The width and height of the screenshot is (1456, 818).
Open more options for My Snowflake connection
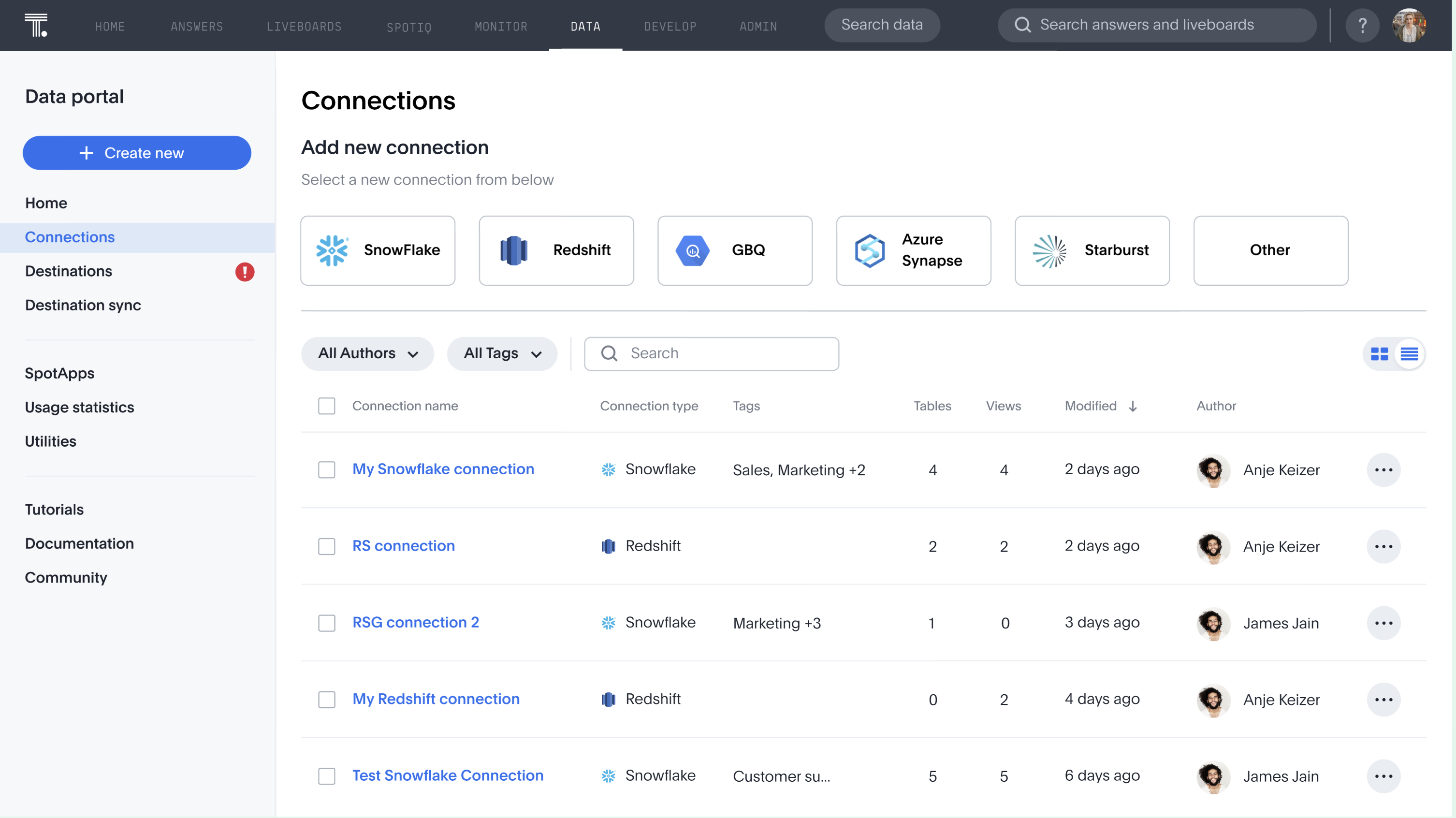pyautogui.click(x=1383, y=470)
